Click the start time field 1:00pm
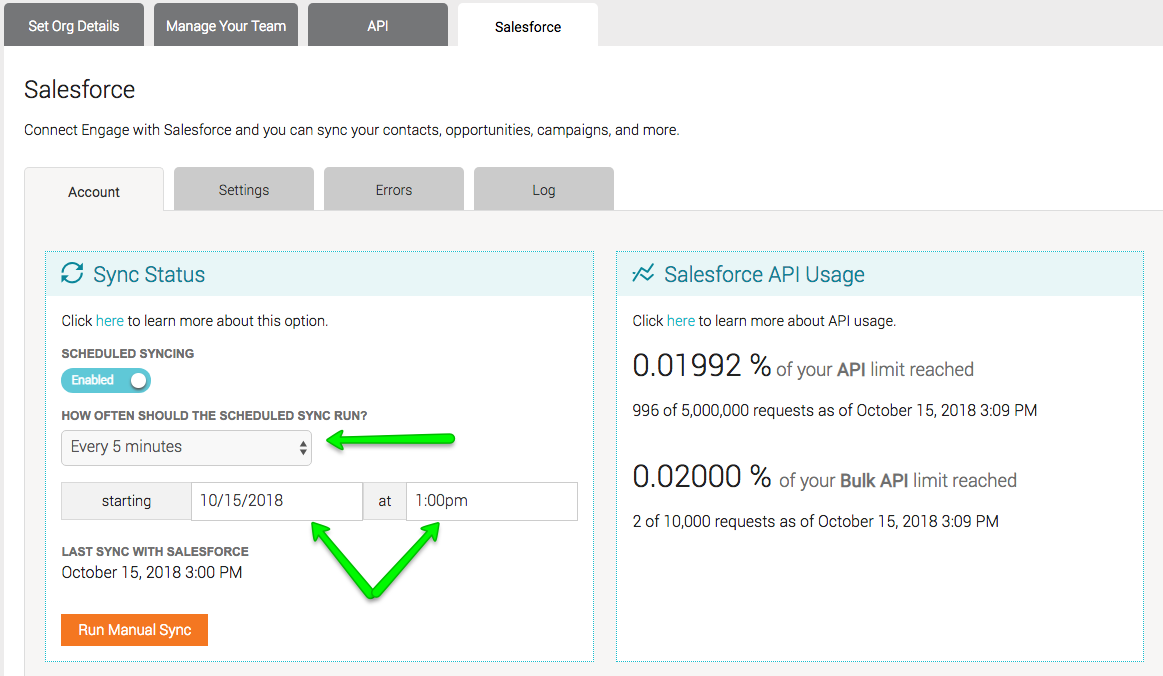 [x=492, y=501]
